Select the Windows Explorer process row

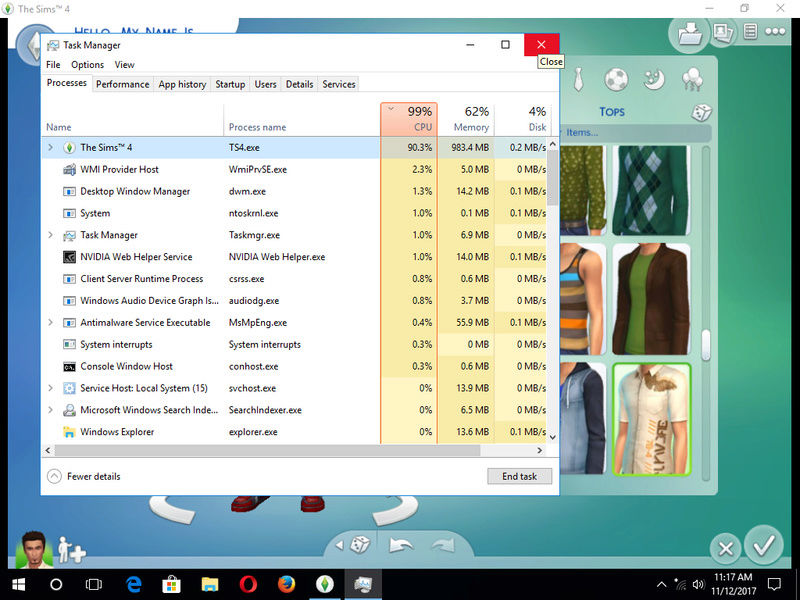click(294, 432)
